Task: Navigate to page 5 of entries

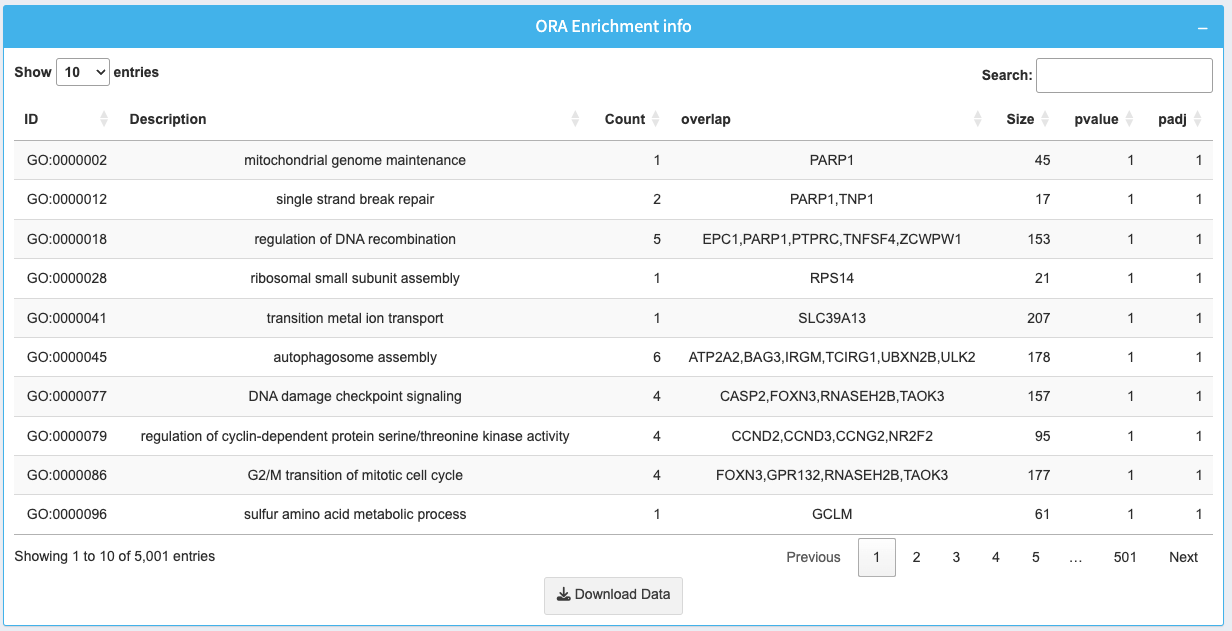Action: [1036, 557]
